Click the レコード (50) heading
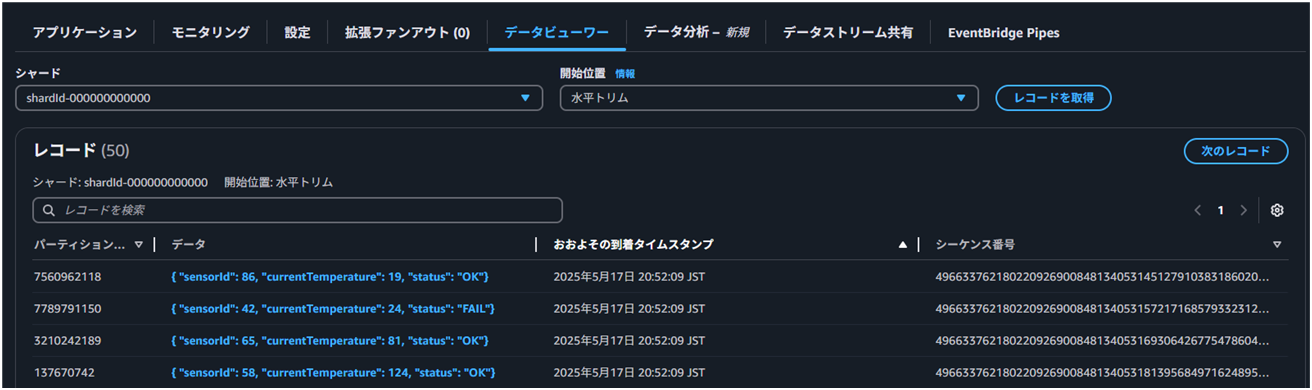 (82, 150)
